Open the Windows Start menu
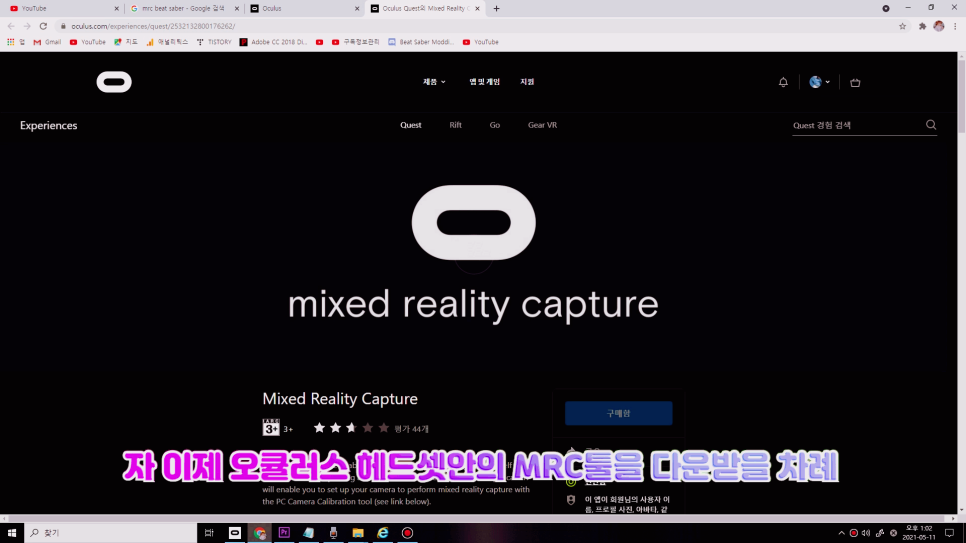The image size is (966, 543). [12, 533]
